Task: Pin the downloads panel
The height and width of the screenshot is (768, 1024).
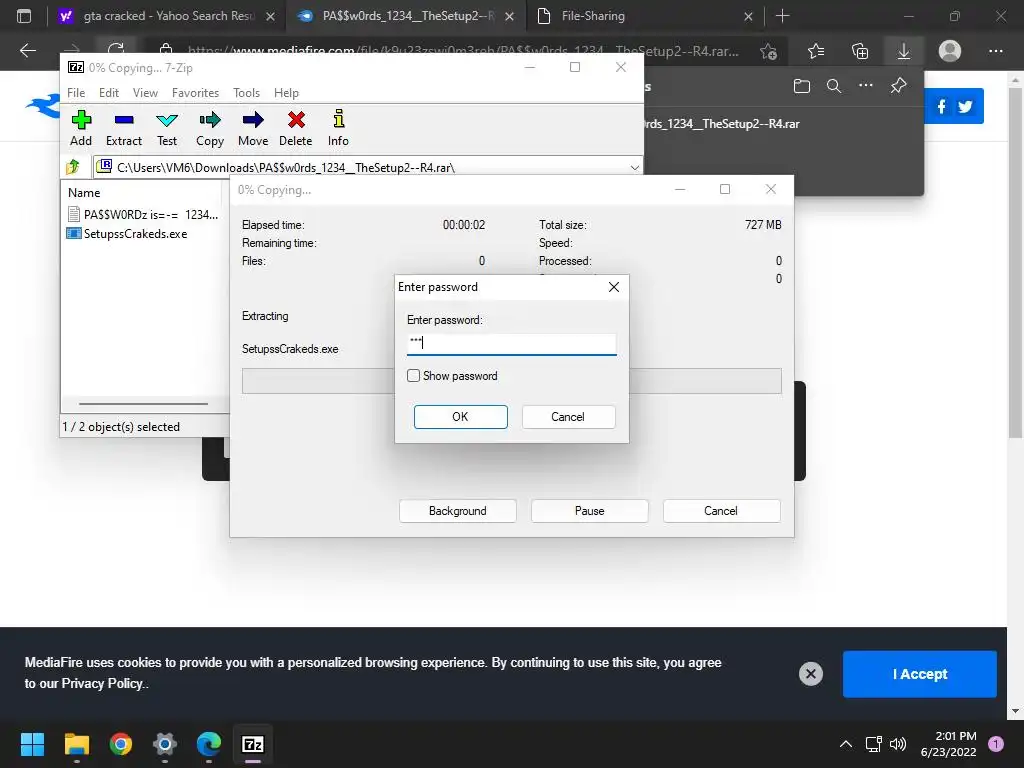Action: [899, 86]
